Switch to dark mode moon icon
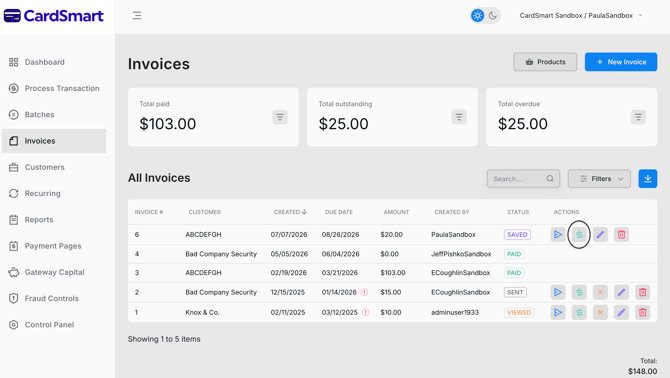 (493, 16)
